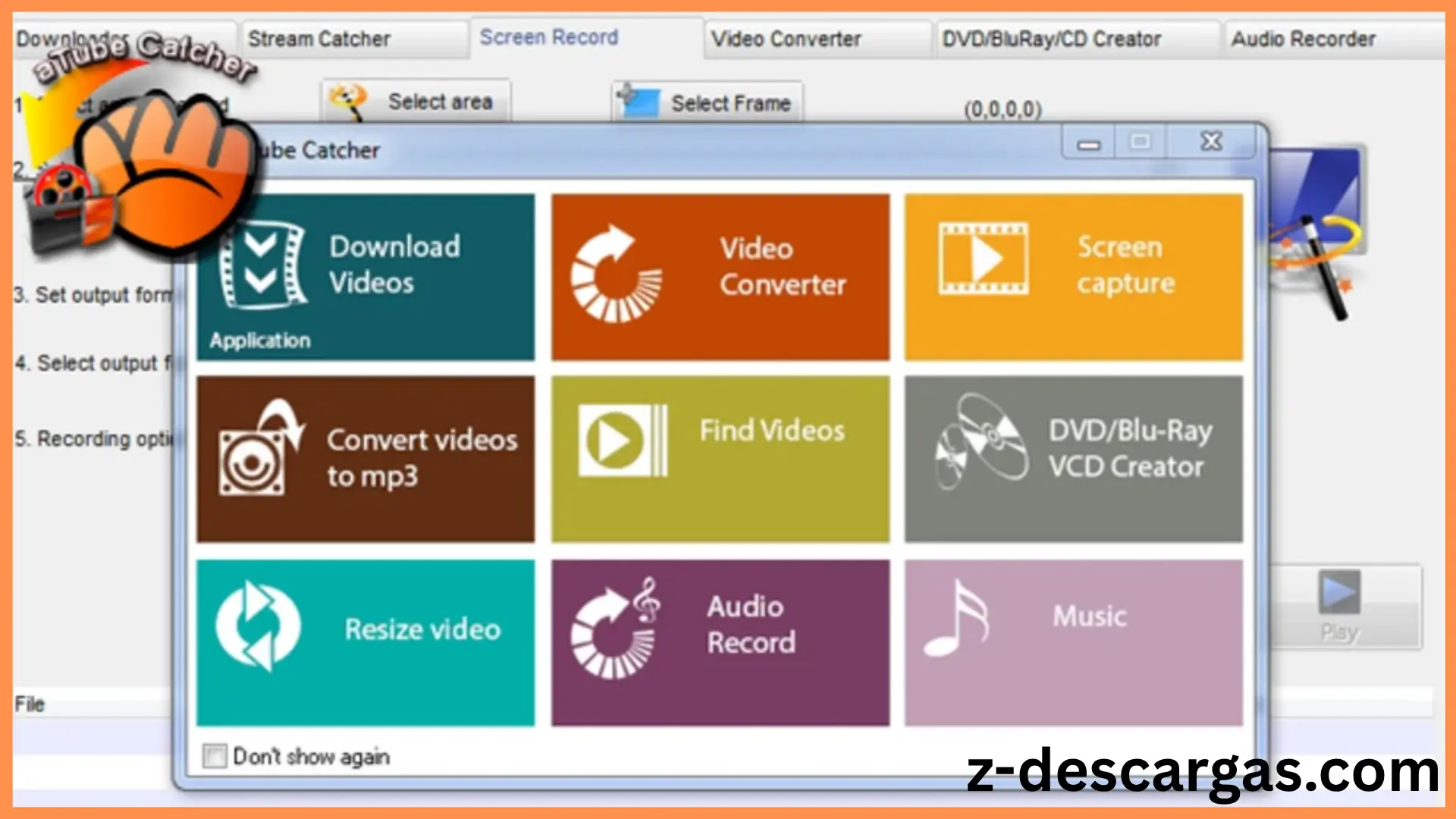
Task: Click the (0,0,0,0) coordinates text
Action: click(1003, 109)
